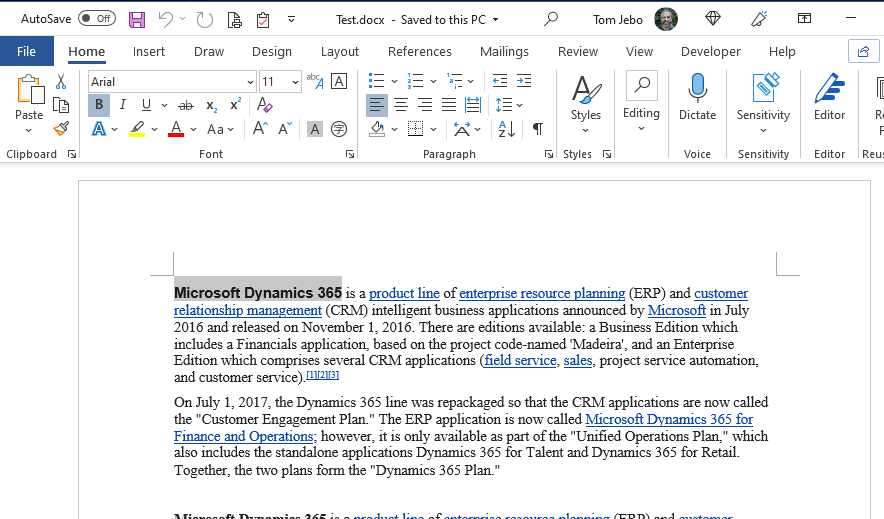Toggle Character Shading button
884x519 pixels.
315,129
